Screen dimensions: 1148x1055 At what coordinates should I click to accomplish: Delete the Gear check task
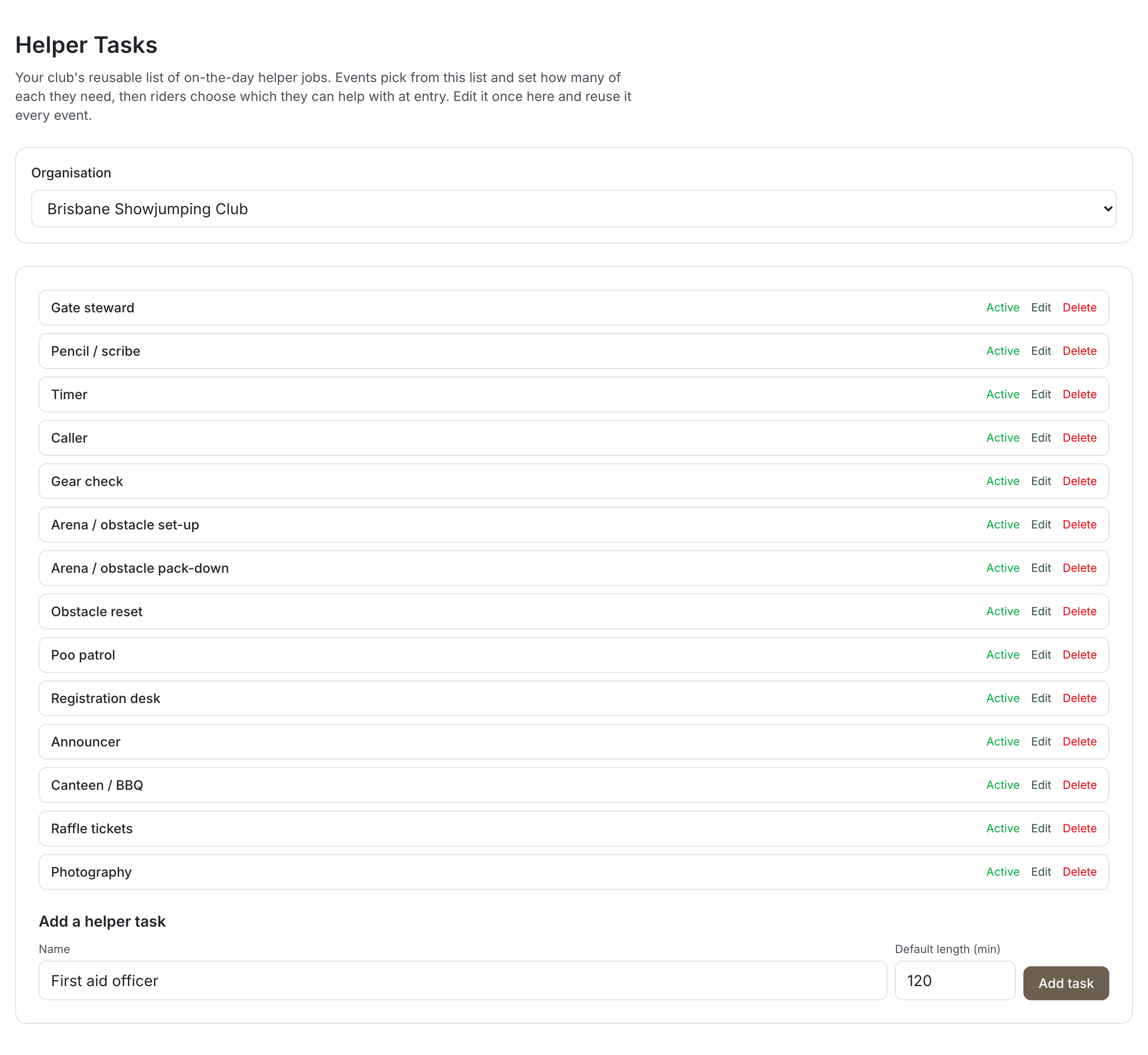click(1080, 481)
